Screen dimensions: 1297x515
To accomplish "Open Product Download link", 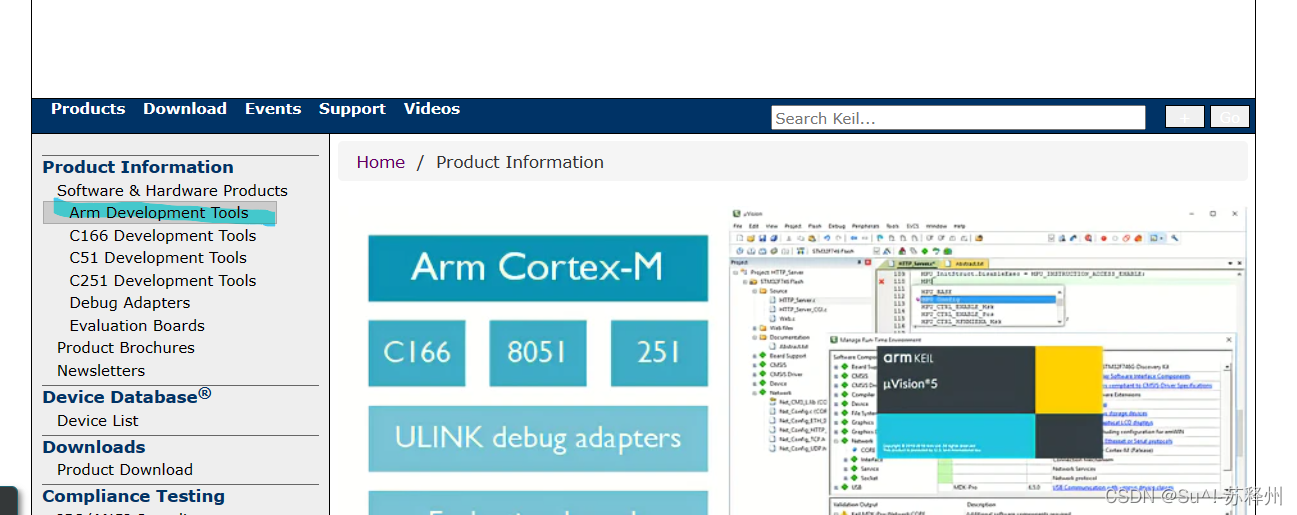I will point(125,470).
